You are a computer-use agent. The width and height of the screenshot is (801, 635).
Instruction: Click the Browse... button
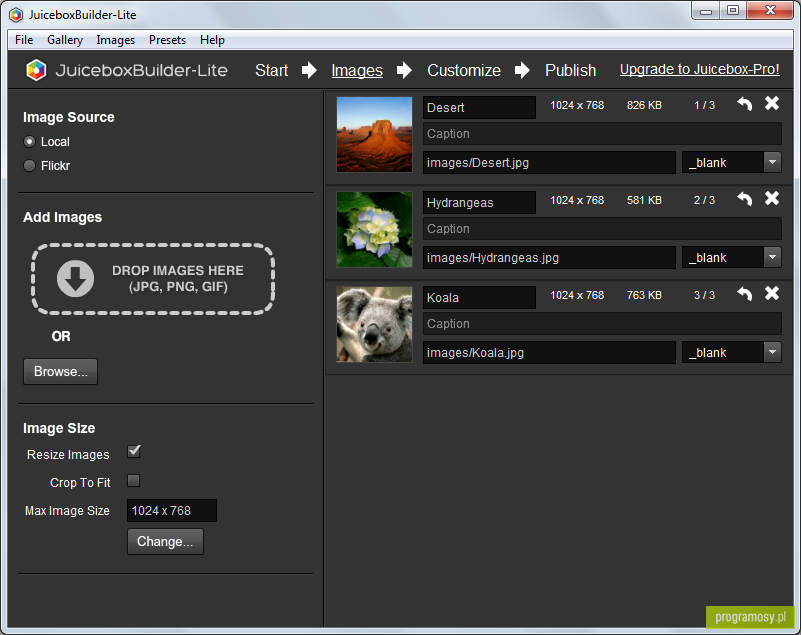click(x=60, y=371)
